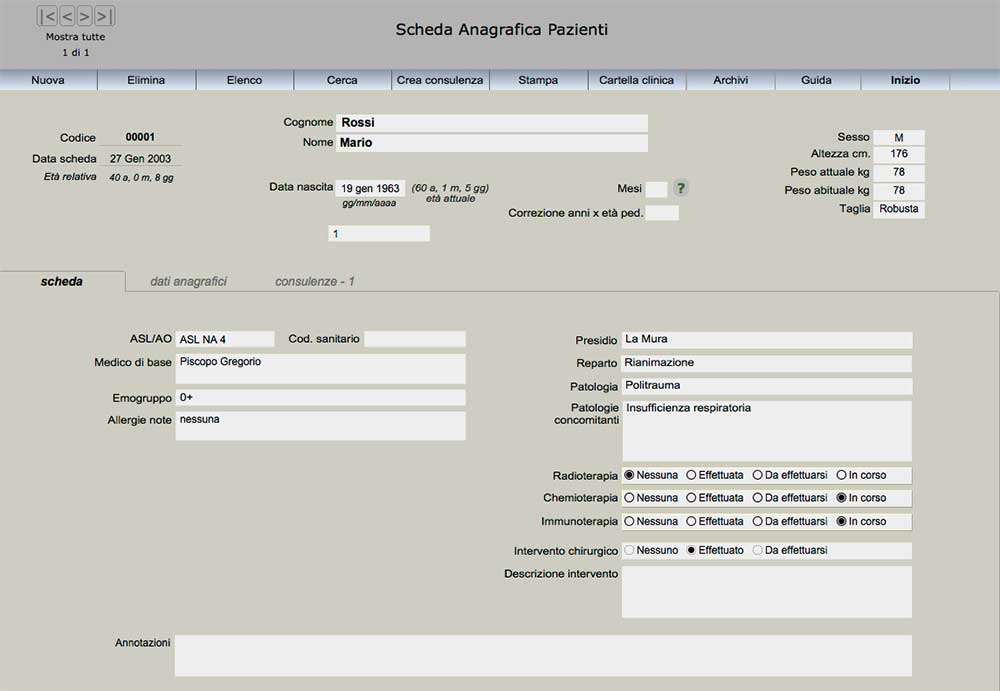Open the Guida help section
This screenshot has width=1000, height=691.
pyautogui.click(x=816, y=80)
